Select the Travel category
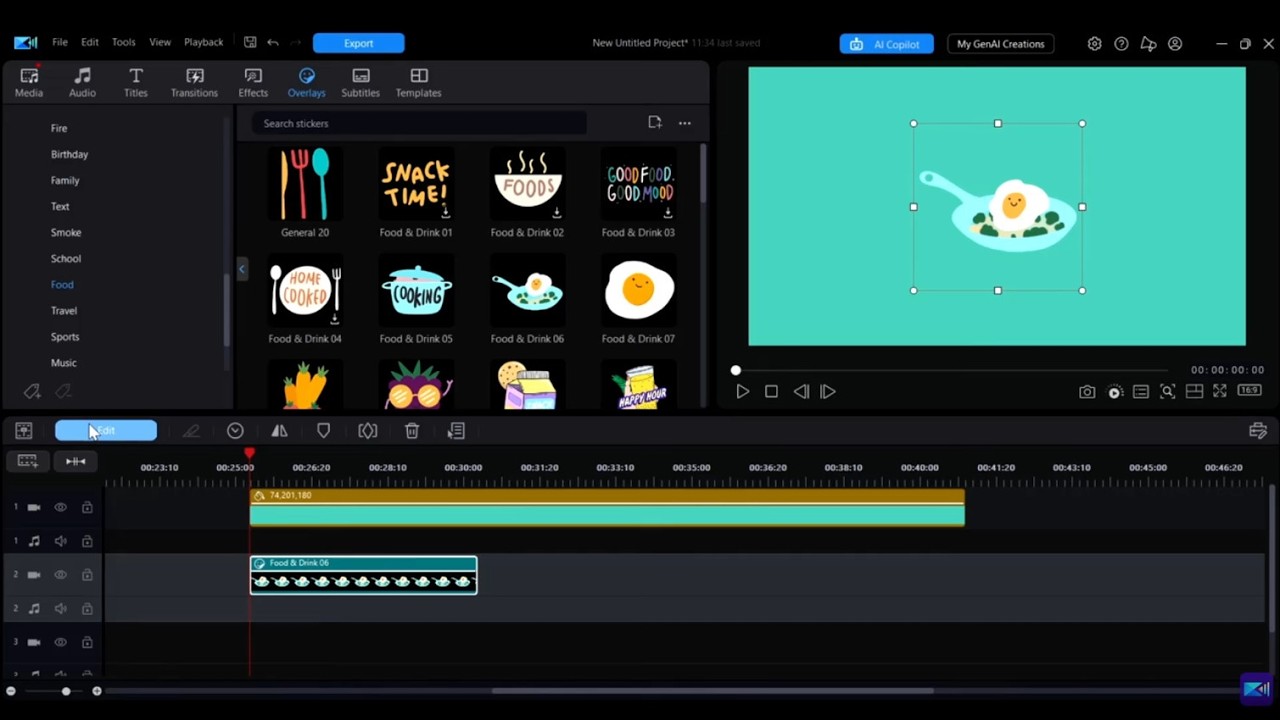This screenshot has width=1280, height=720. pyautogui.click(x=64, y=310)
